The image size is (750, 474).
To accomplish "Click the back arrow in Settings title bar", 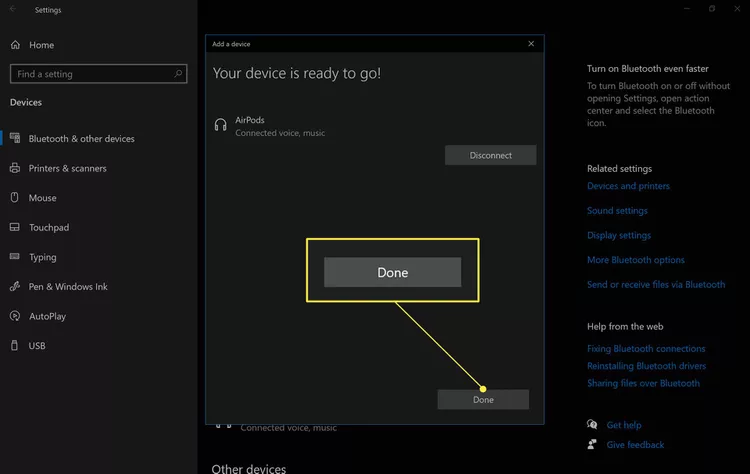I will point(13,9).
